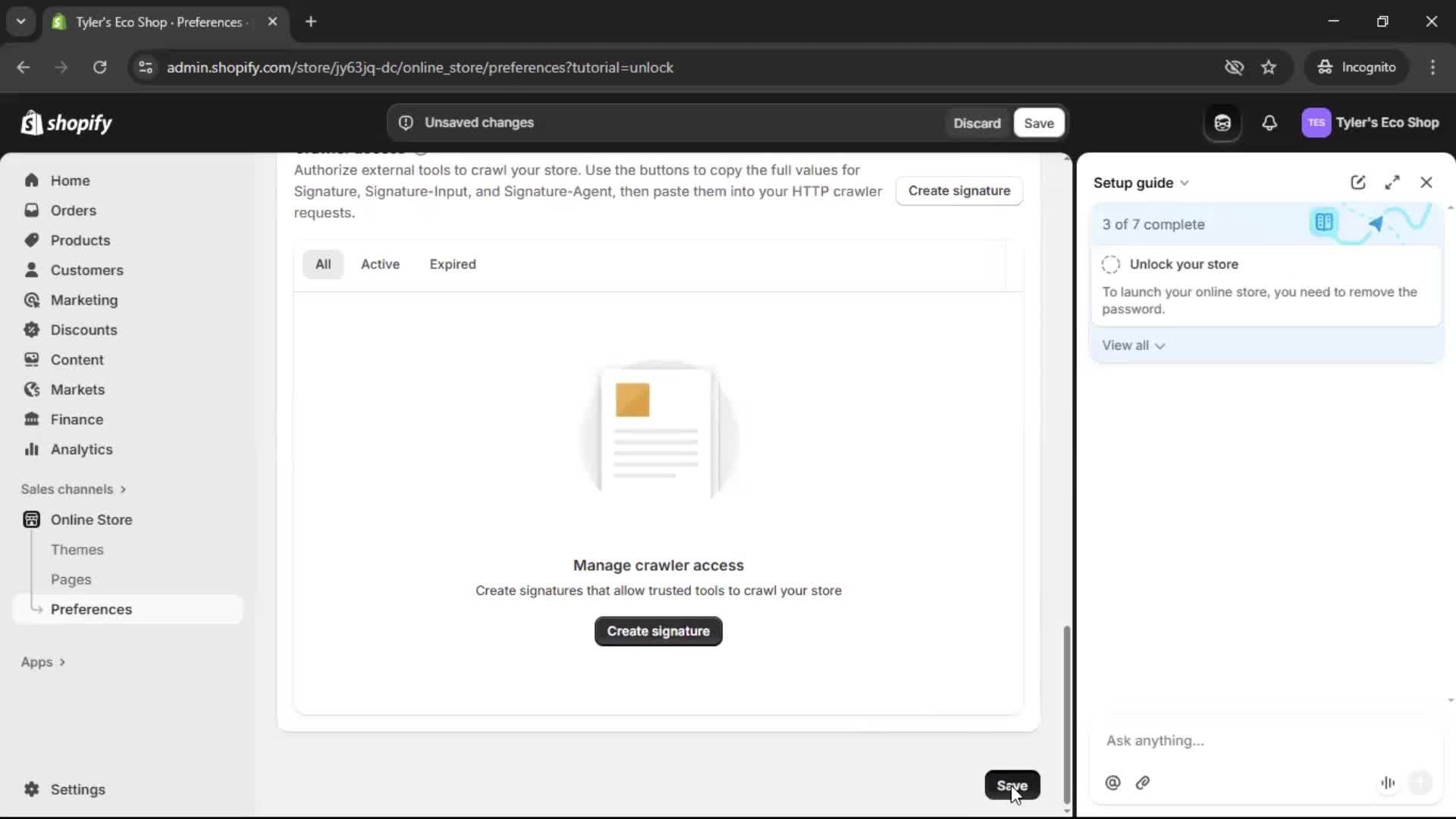
Task: Click the Online Store sales channel icon
Action: pos(31,520)
